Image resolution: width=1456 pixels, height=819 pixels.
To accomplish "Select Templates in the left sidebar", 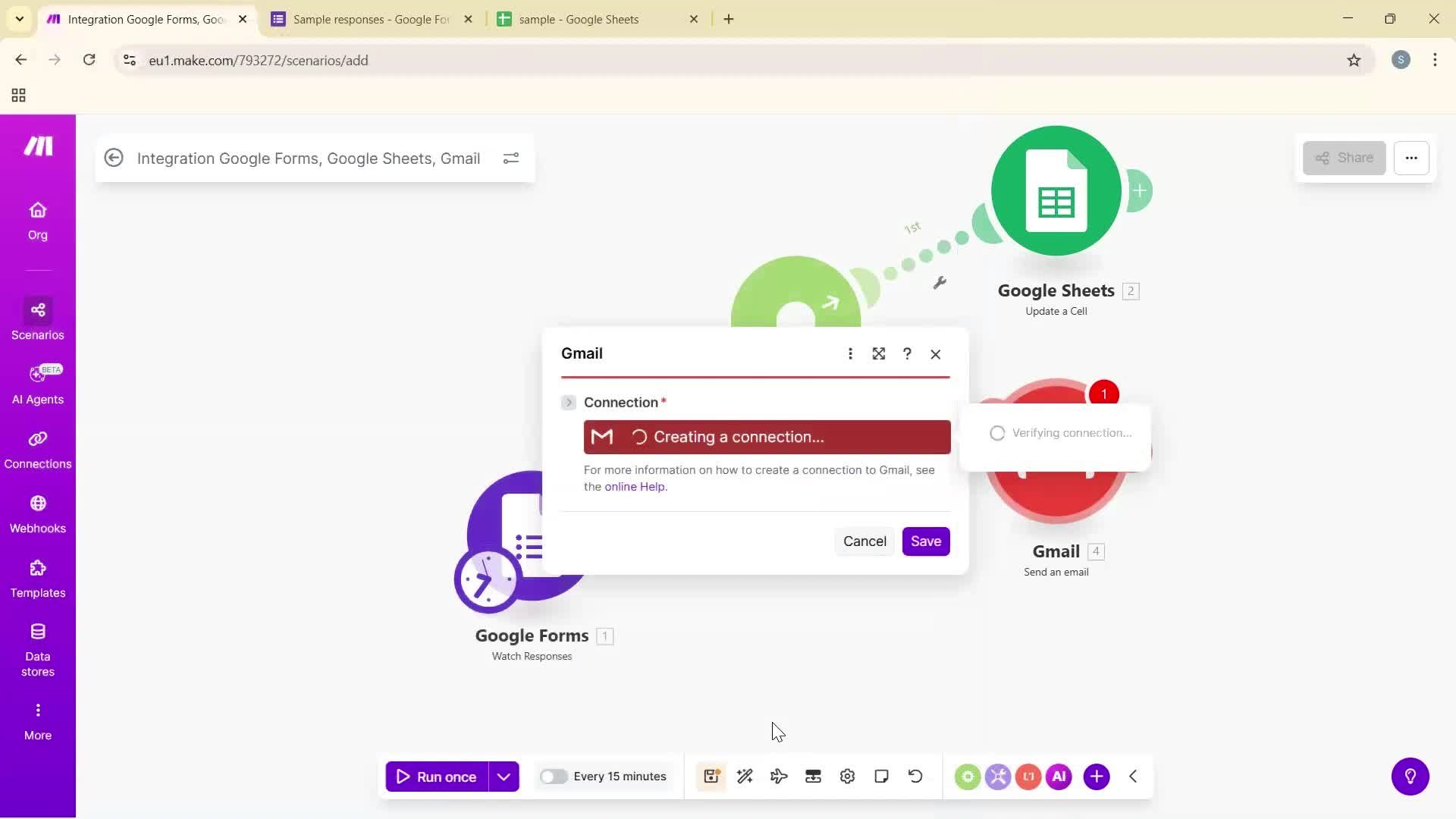I will pyautogui.click(x=37, y=579).
